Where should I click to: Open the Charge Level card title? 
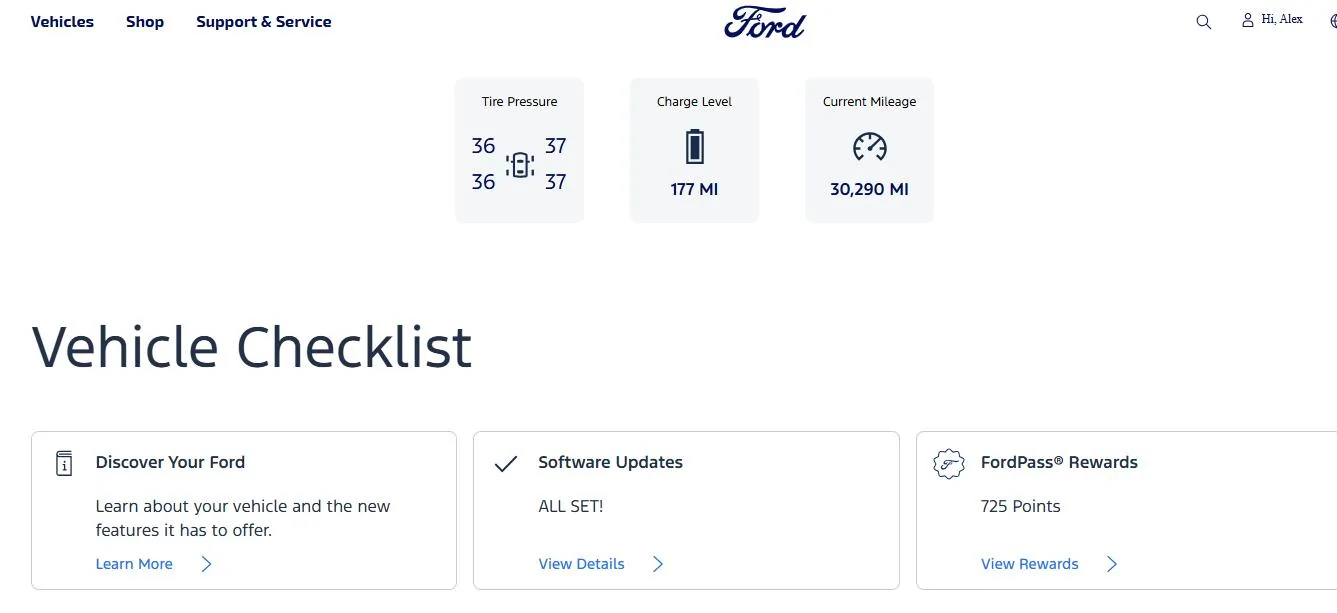click(x=695, y=102)
